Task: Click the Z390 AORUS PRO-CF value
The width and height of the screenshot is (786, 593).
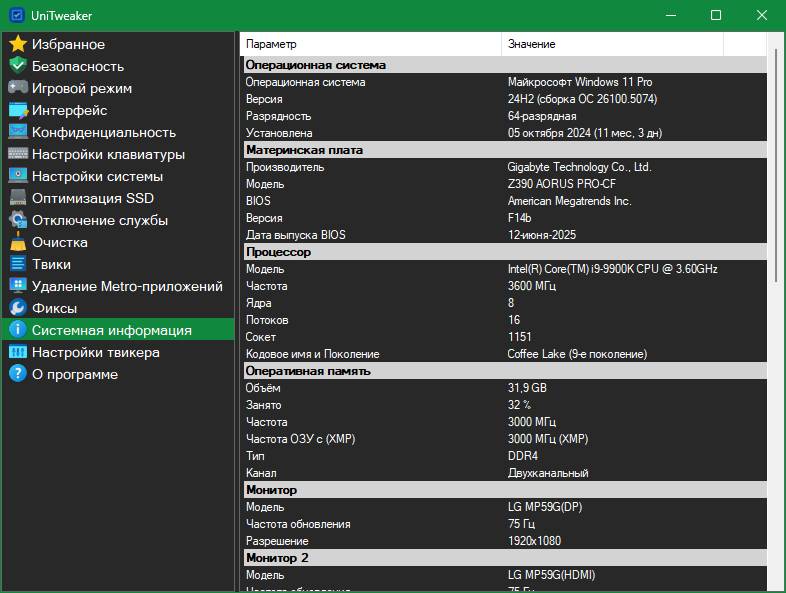Action: click(x=561, y=184)
